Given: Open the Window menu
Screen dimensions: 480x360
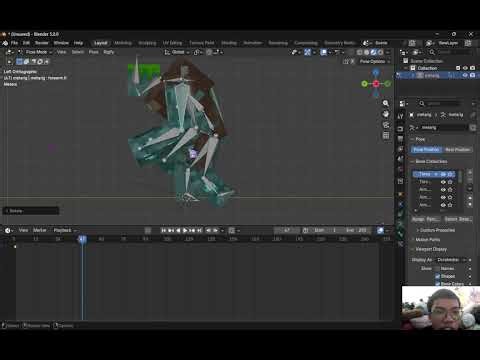Looking at the screenshot, I should 61,43.
